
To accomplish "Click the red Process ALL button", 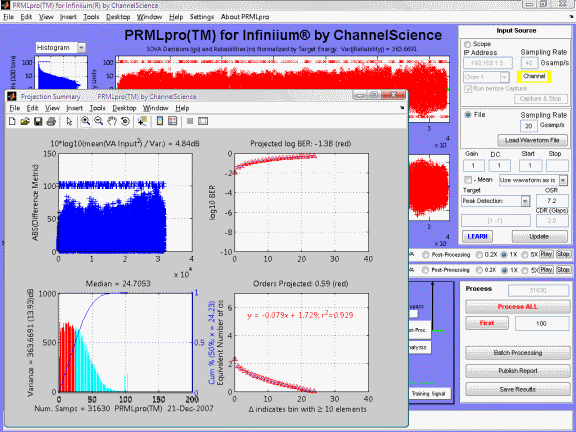I will (518, 307).
